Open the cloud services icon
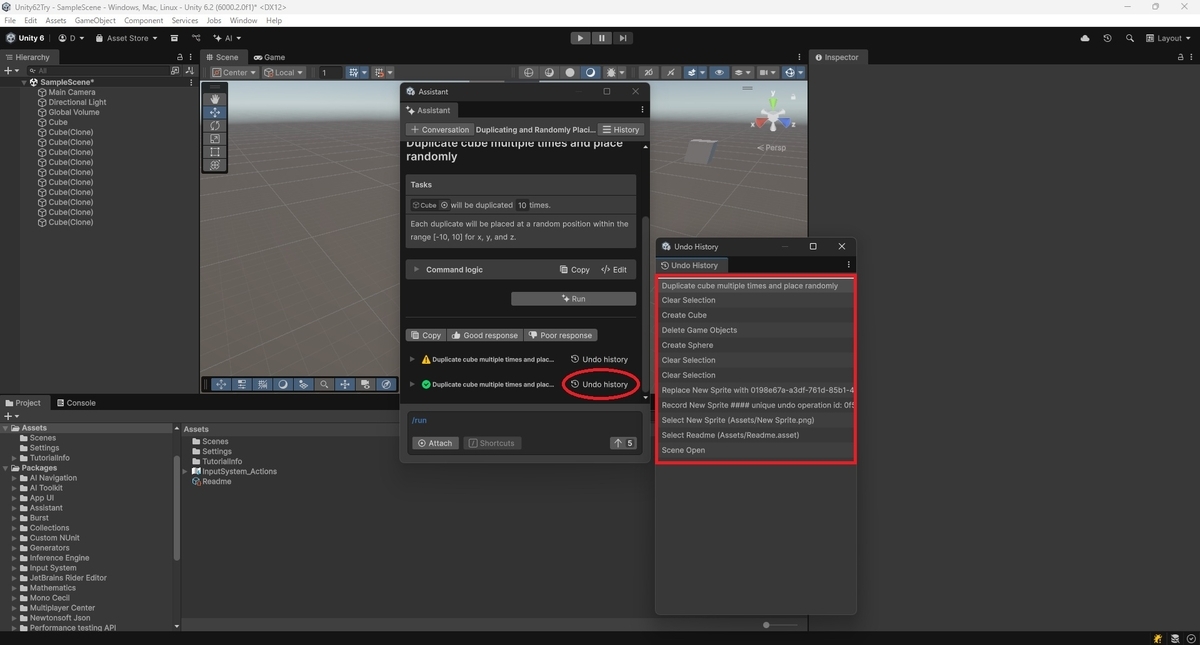 [x=1085, y=38]
